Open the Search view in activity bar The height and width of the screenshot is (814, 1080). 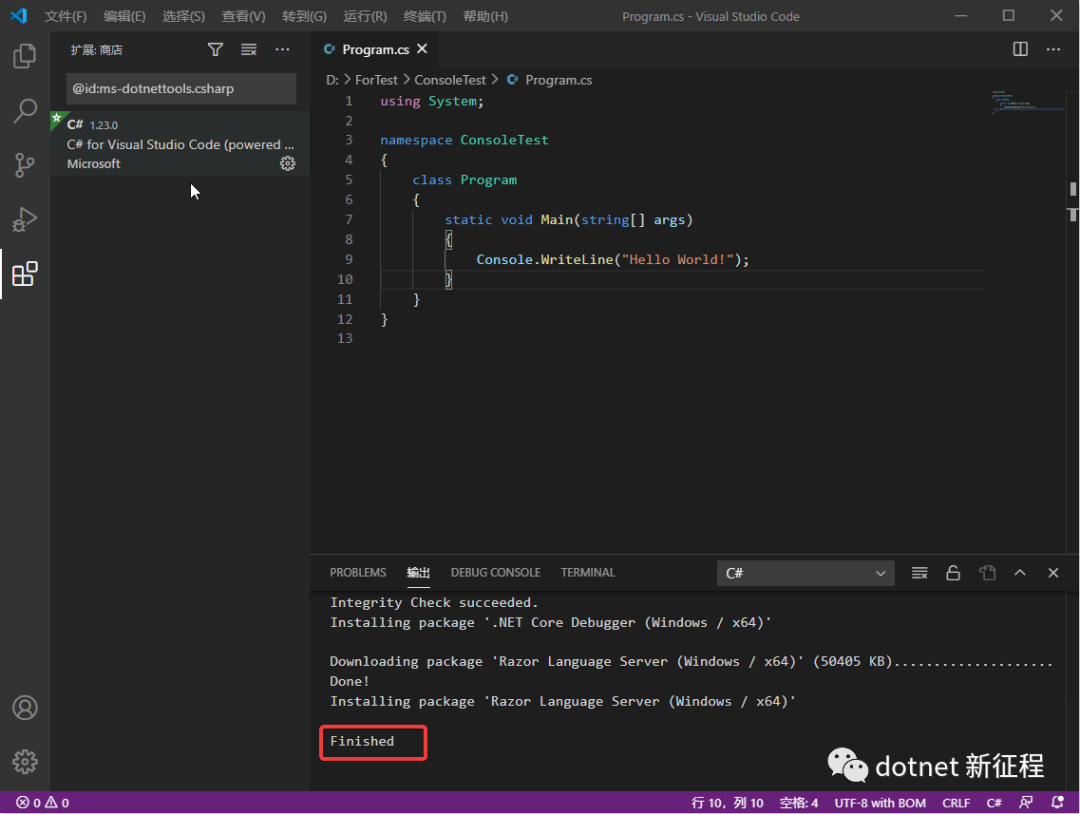pos(25,110)
